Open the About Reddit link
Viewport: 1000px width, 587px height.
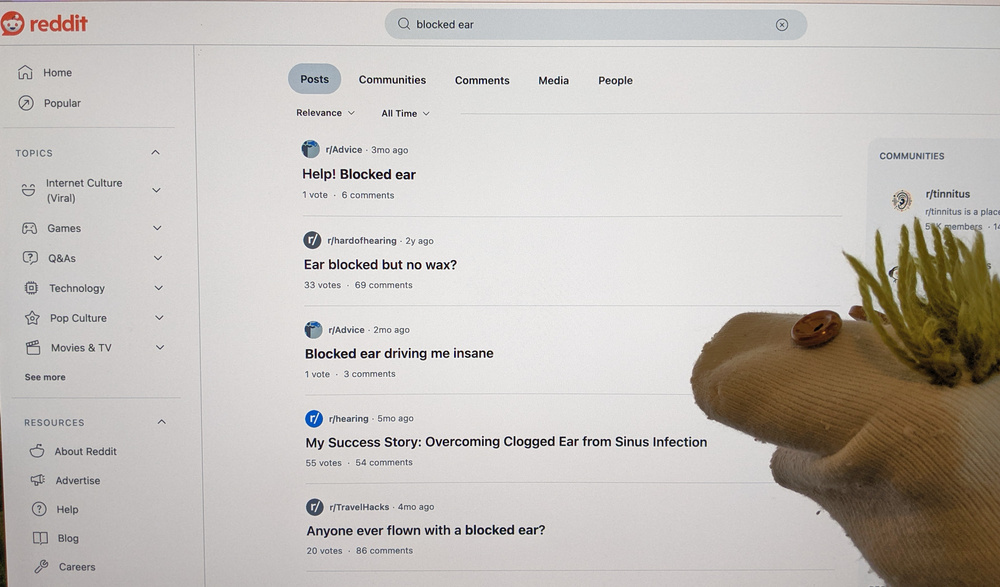point(85,452)
